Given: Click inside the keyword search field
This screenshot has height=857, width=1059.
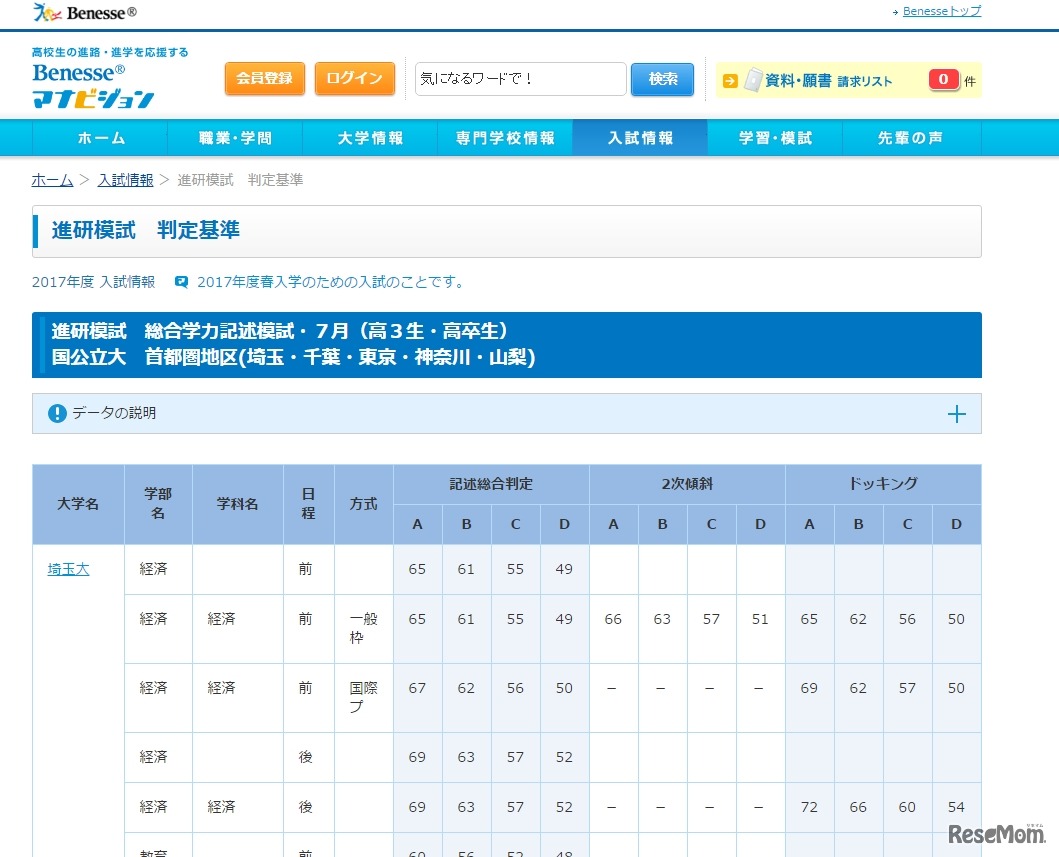Looking at the screenshot, I should pyautogui.click(x=520, y=78).
